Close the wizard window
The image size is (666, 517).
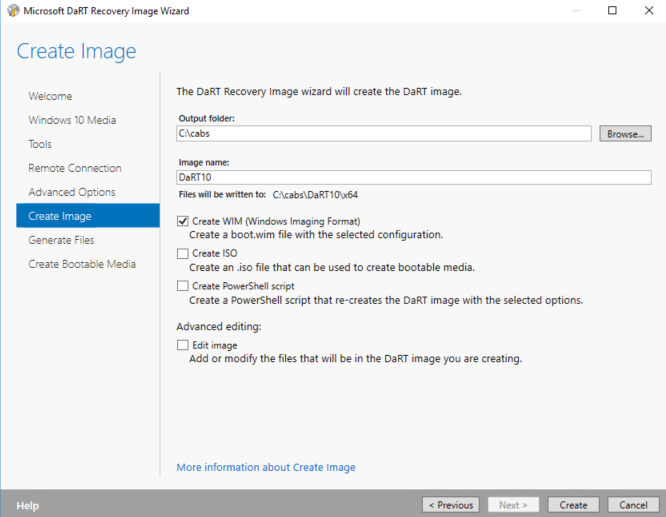(649, 10)
